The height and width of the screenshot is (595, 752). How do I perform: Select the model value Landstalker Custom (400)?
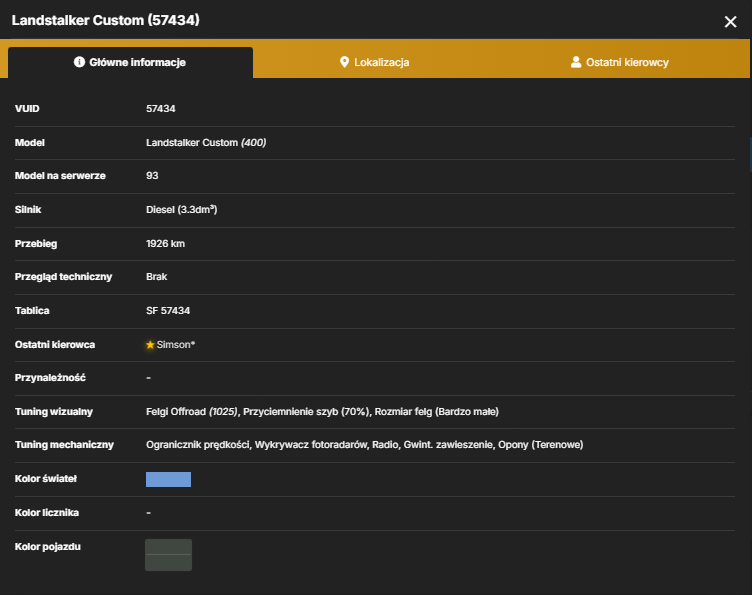click(x=206, y=142)
